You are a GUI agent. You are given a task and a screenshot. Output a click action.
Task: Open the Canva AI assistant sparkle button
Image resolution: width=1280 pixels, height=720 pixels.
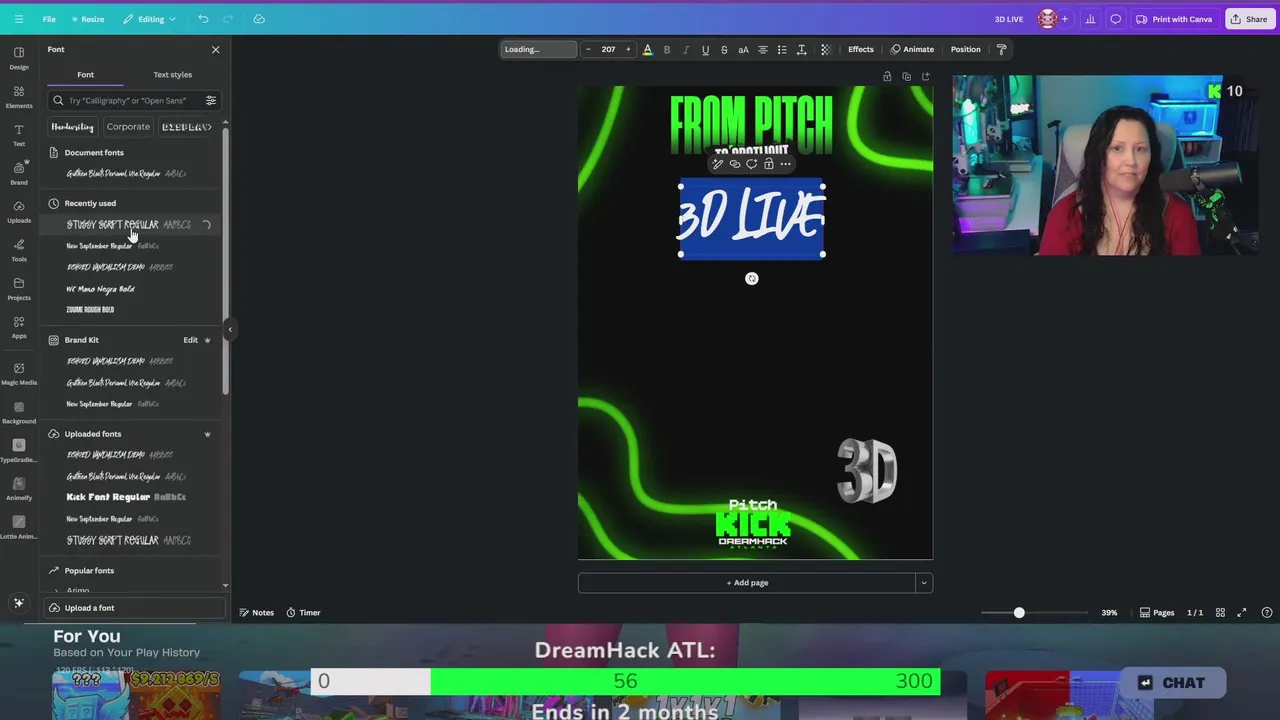click(x=18, y=603)
